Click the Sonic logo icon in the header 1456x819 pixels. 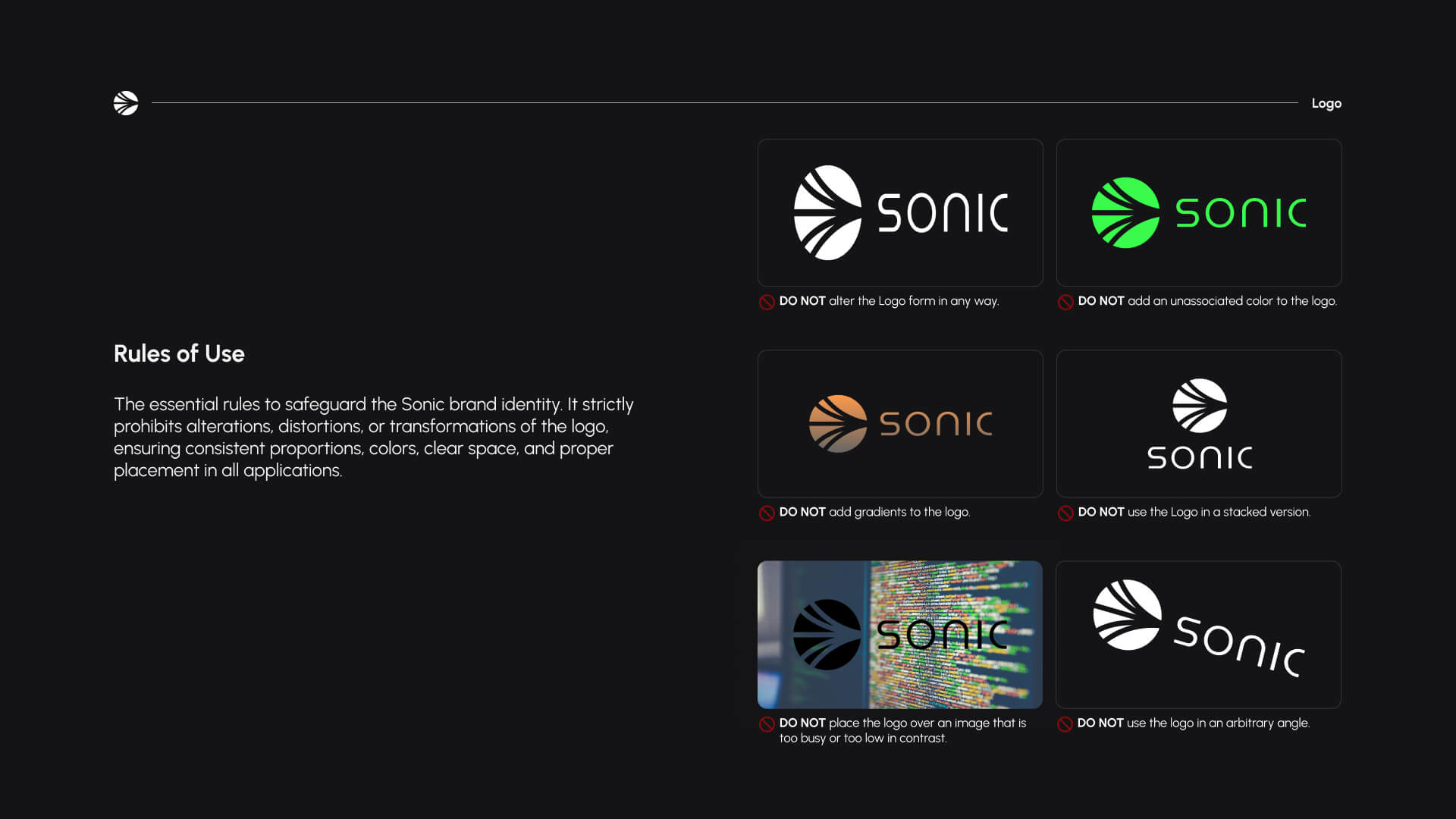coord(126,103)
